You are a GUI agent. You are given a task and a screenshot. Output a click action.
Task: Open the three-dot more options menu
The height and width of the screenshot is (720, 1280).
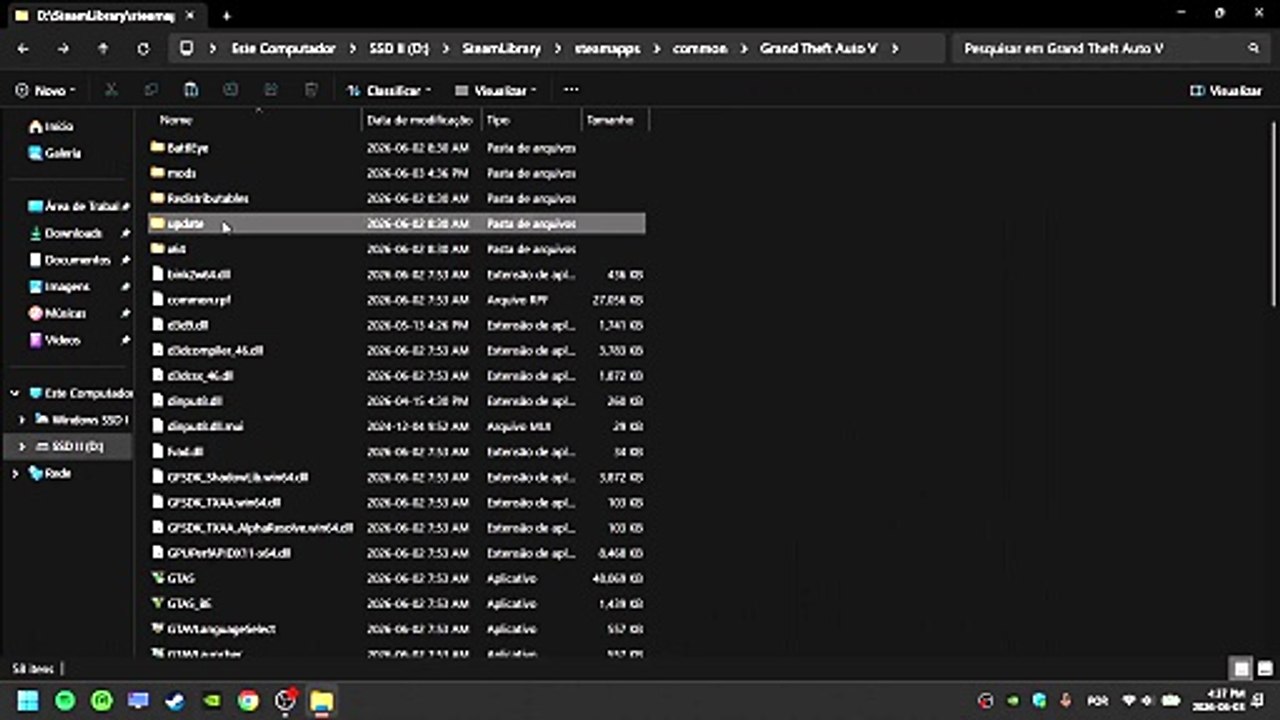pos(571,90)
